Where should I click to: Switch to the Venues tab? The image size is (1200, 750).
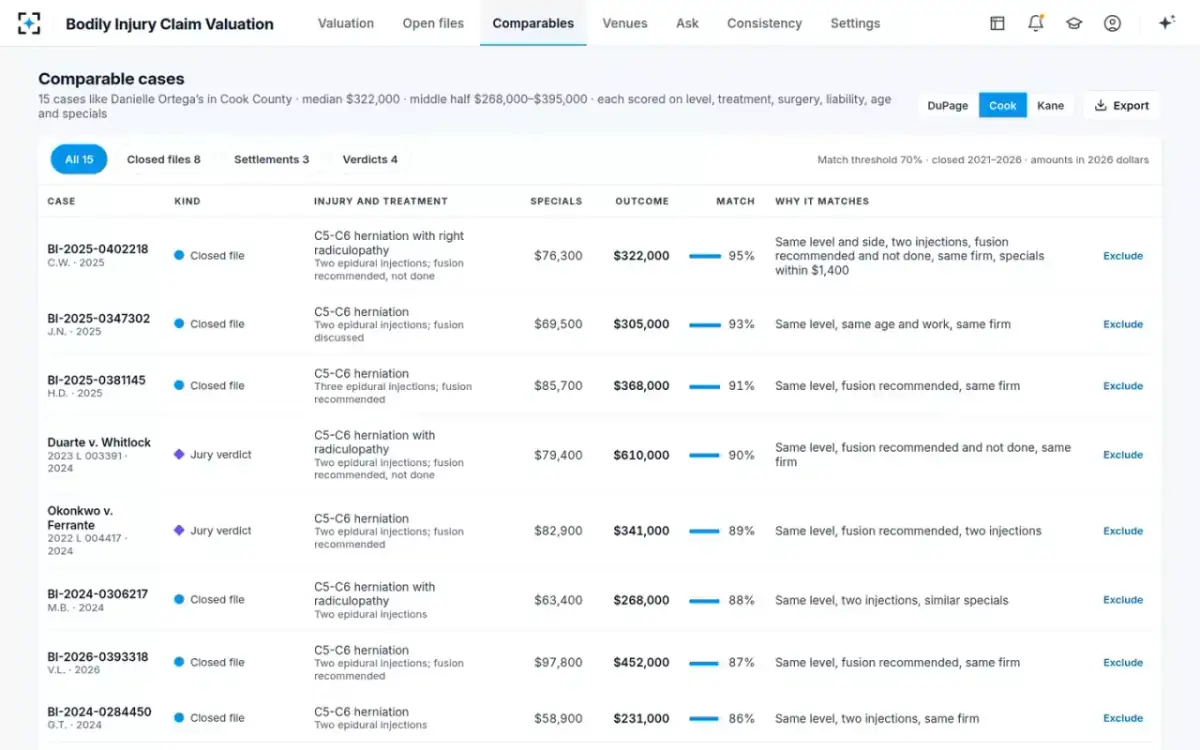(625, 23)
